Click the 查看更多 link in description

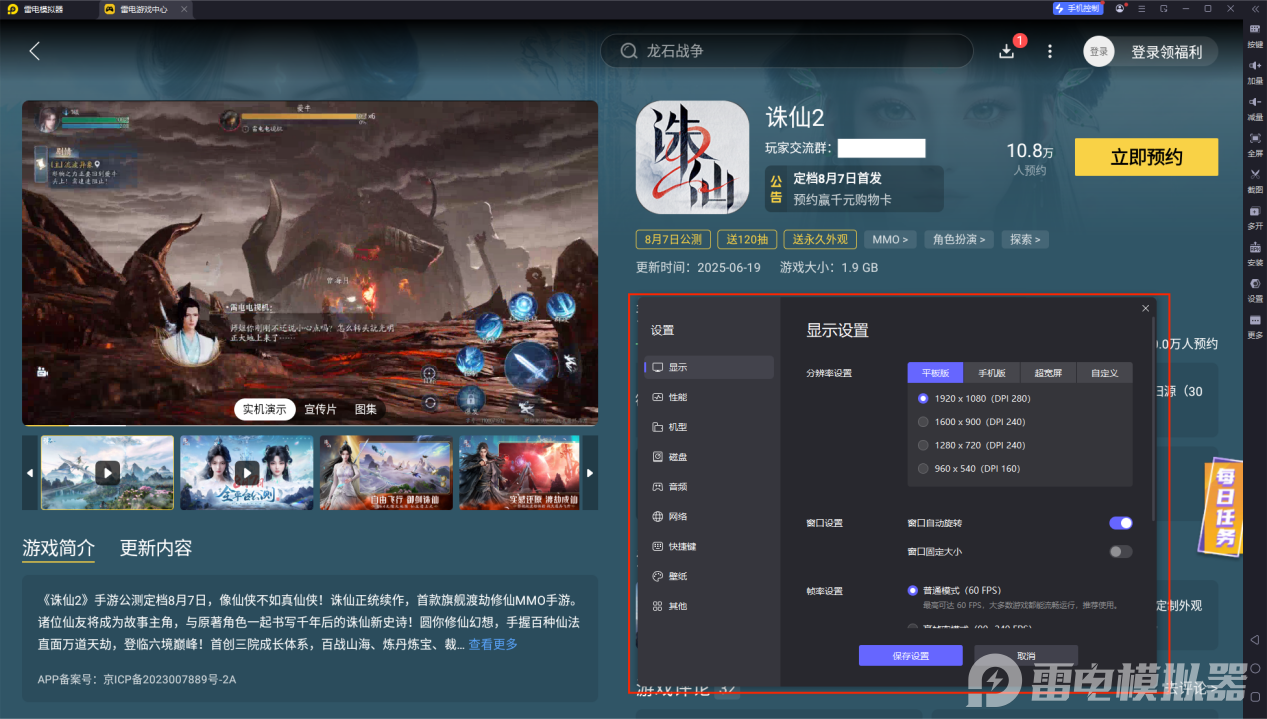coord(493,644)
